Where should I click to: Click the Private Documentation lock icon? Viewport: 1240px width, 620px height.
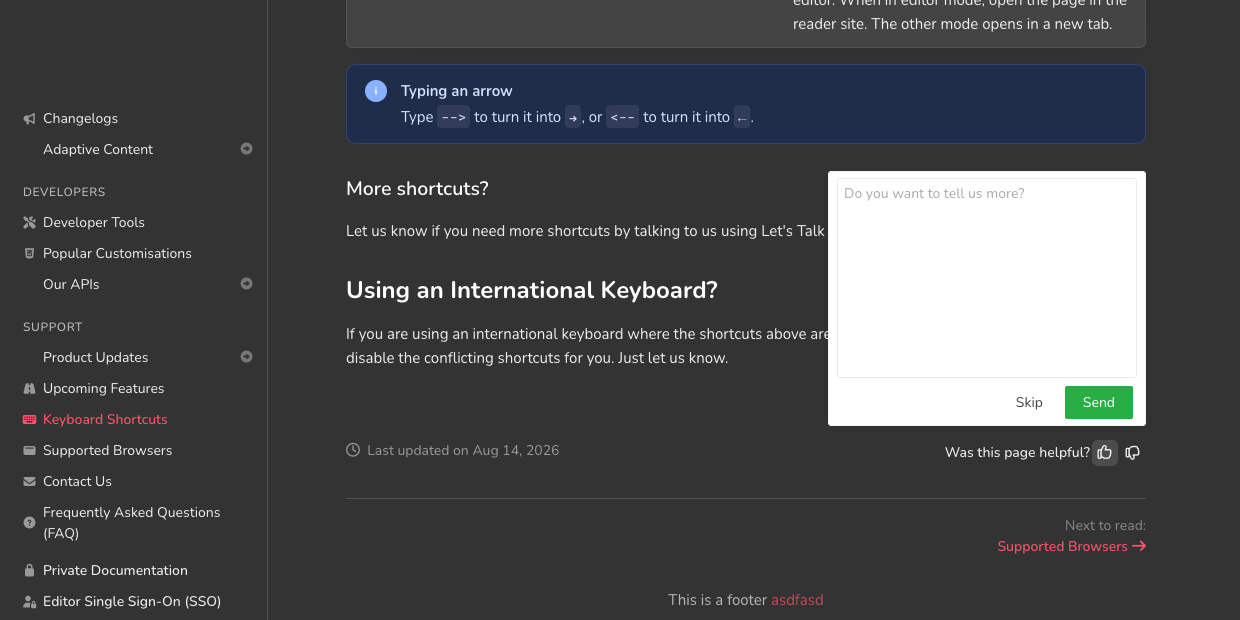(x=29, y=570)
